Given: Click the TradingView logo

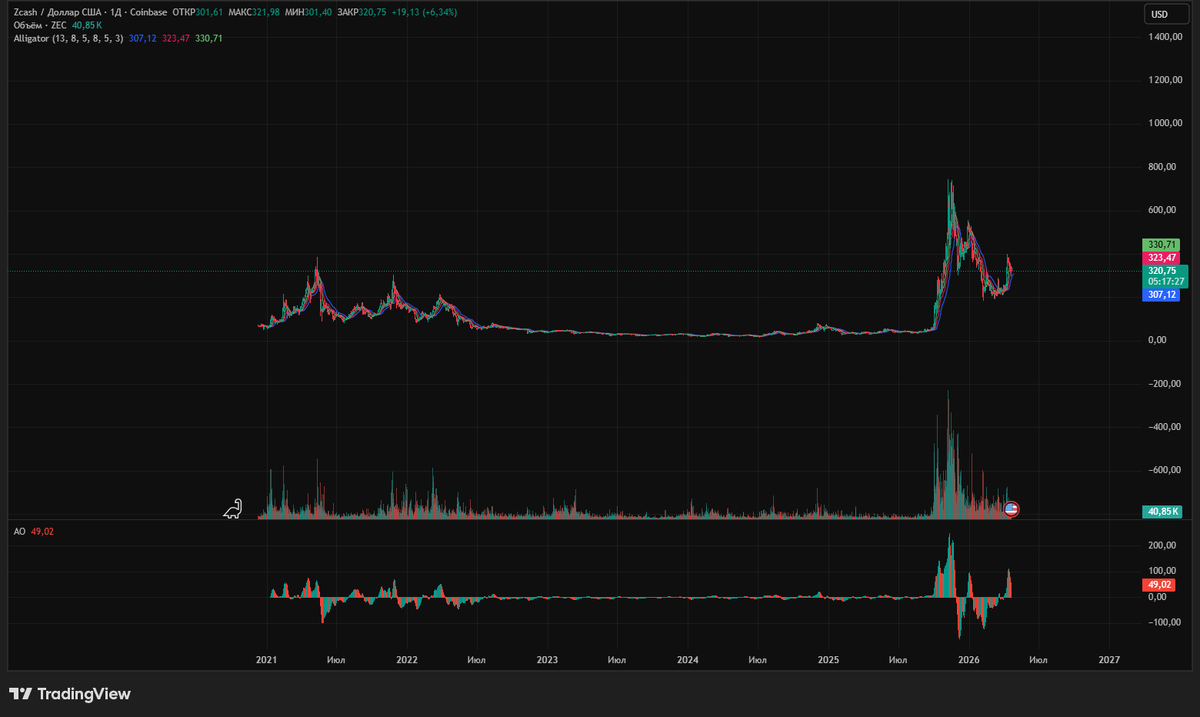Looking at the screenshot, I should (x=69, y=694).
